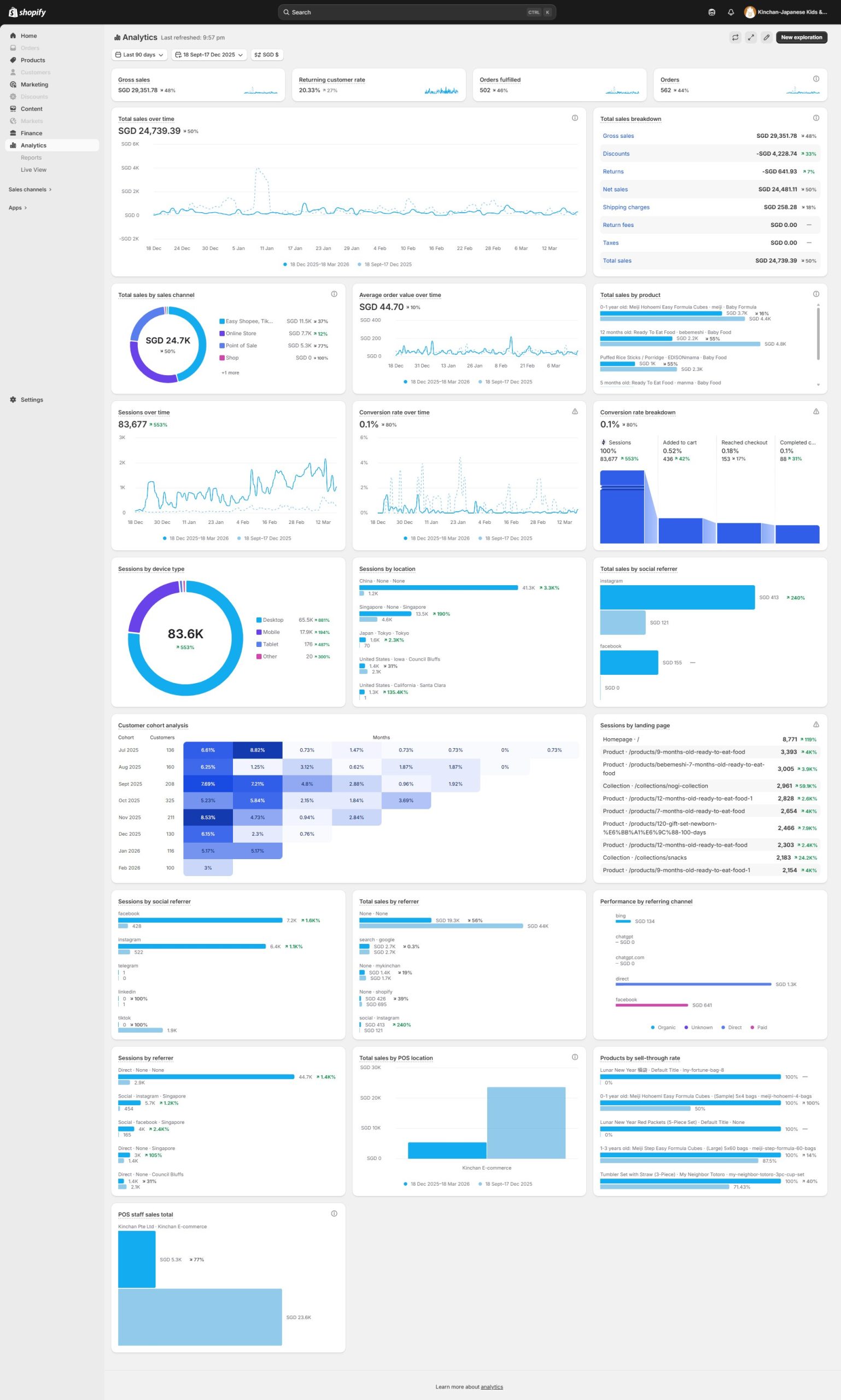This screenshot has height=1400, width=841.
Task: Open the notifications bell in top bar
Action: (x=731, y=13)
